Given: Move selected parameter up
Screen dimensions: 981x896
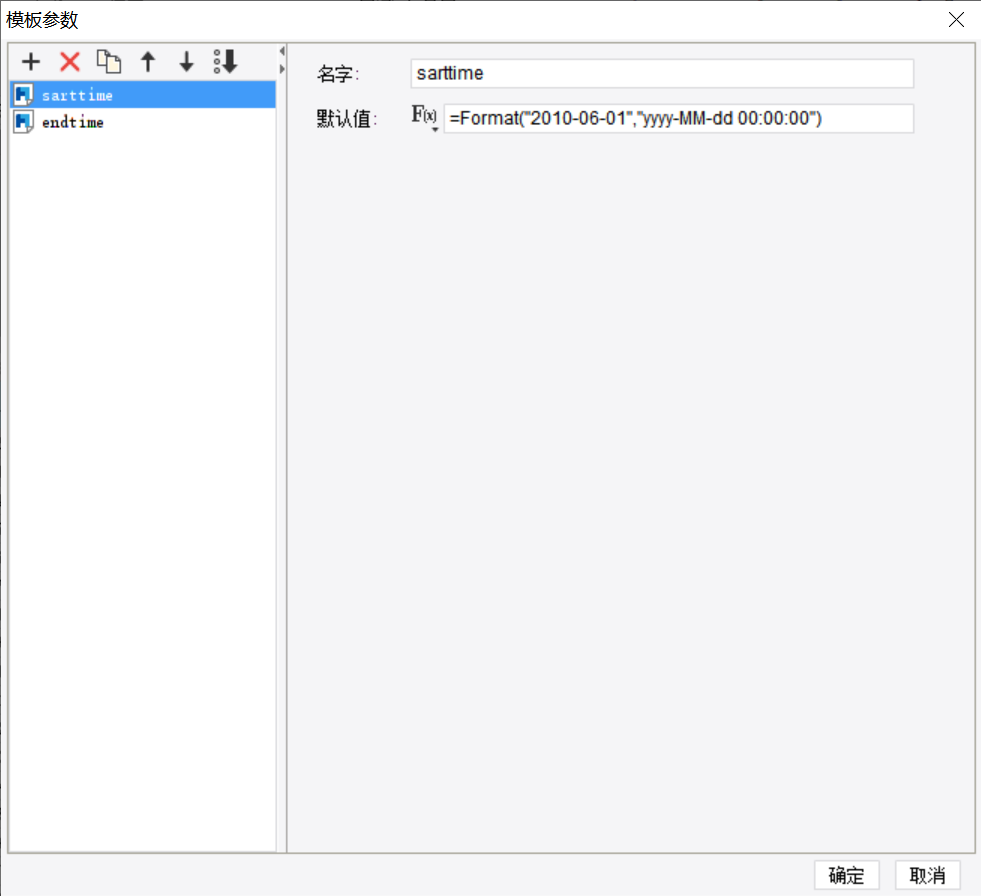Looking at the screenshot, I should pos(148,62).
